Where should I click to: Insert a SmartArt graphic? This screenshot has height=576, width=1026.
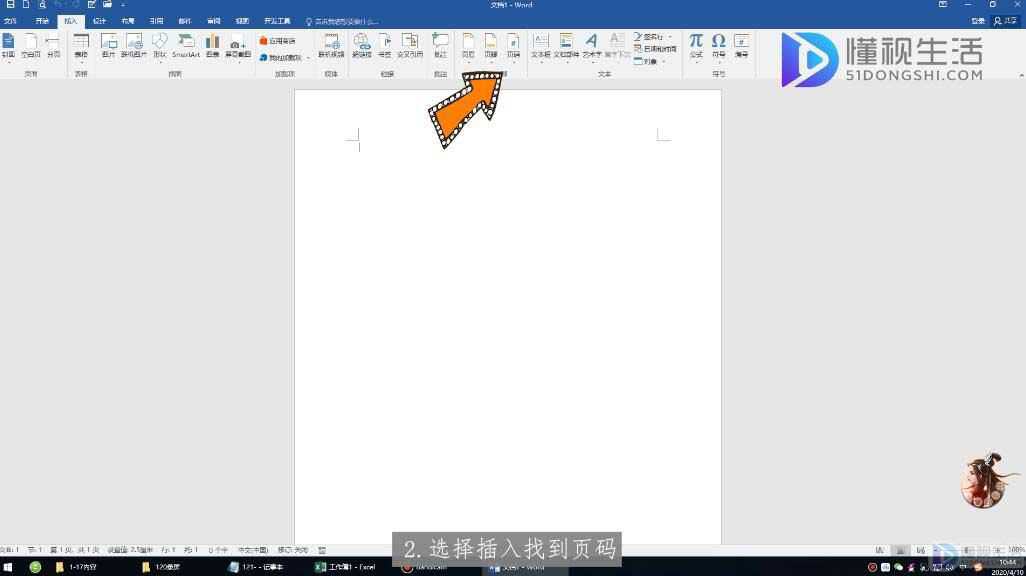coord(186,46)
